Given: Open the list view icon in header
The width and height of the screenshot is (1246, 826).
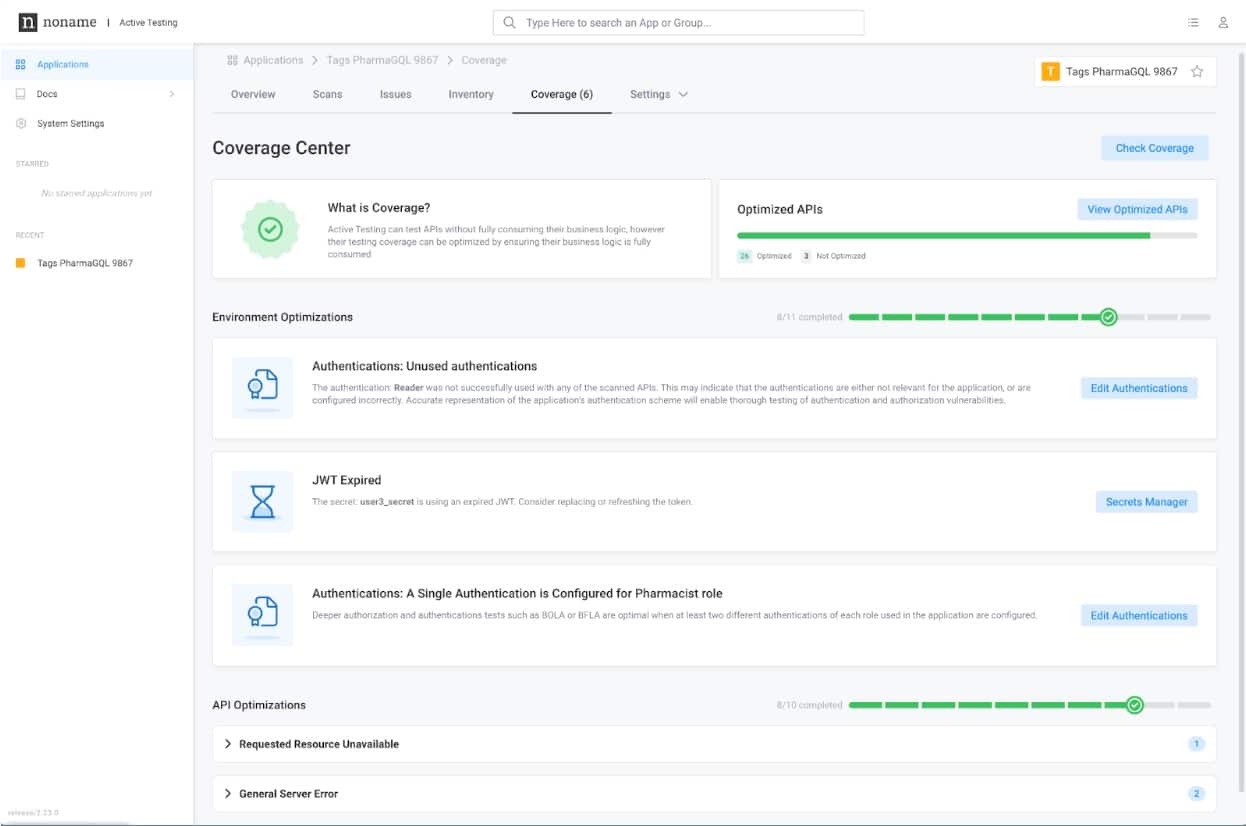Looking at the screenshot, I should point(1193,22).
